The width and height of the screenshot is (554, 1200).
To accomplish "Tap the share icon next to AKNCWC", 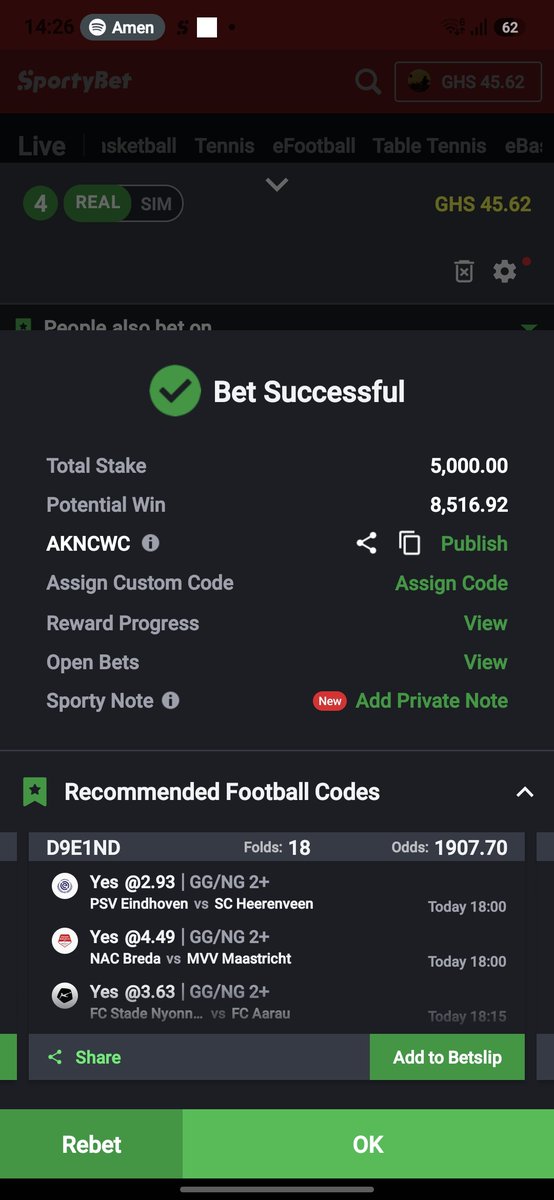I will coord(367,543).
